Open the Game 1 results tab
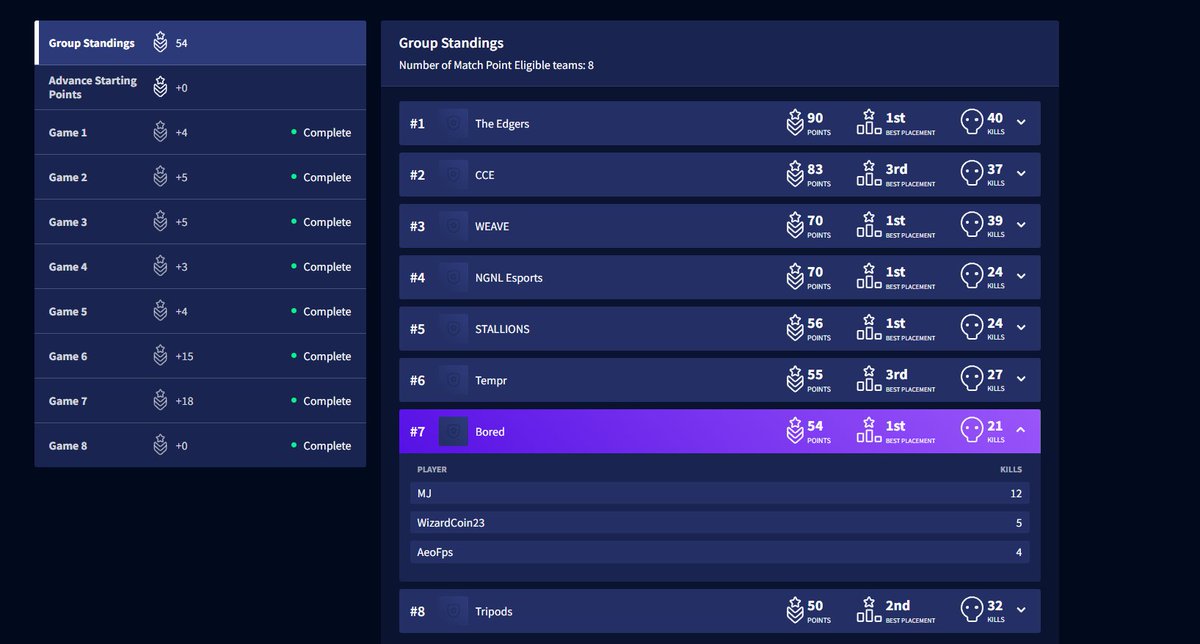The image size is (1200, 644). tap(200, 132)
